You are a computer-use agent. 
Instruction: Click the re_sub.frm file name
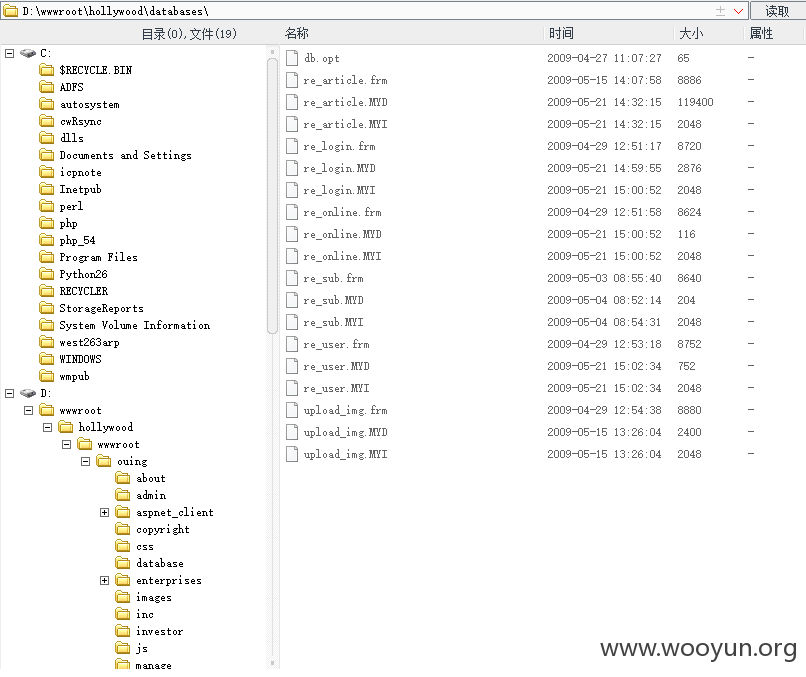[333, 279]
